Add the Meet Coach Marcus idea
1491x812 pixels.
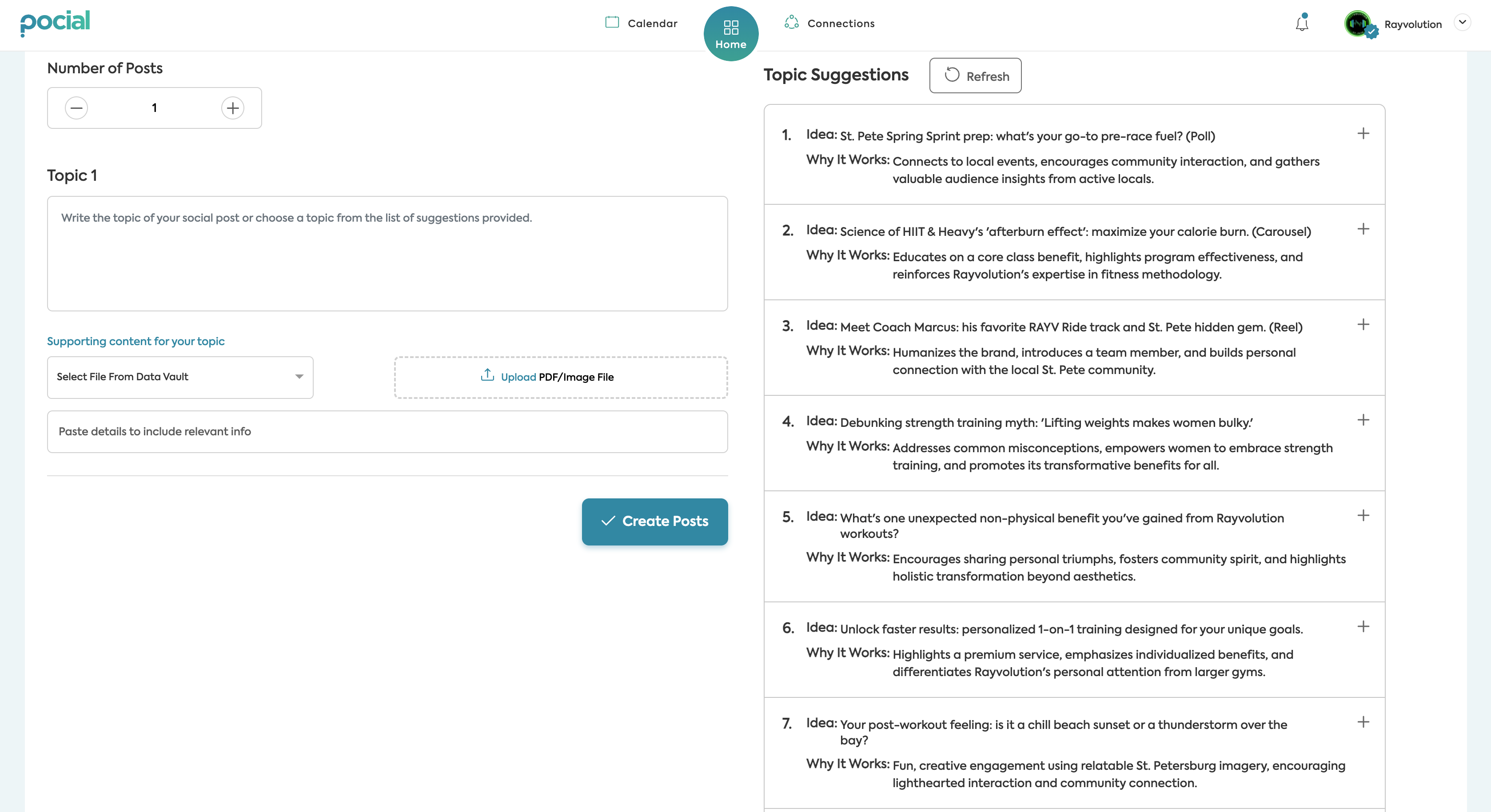(1363, 325)
